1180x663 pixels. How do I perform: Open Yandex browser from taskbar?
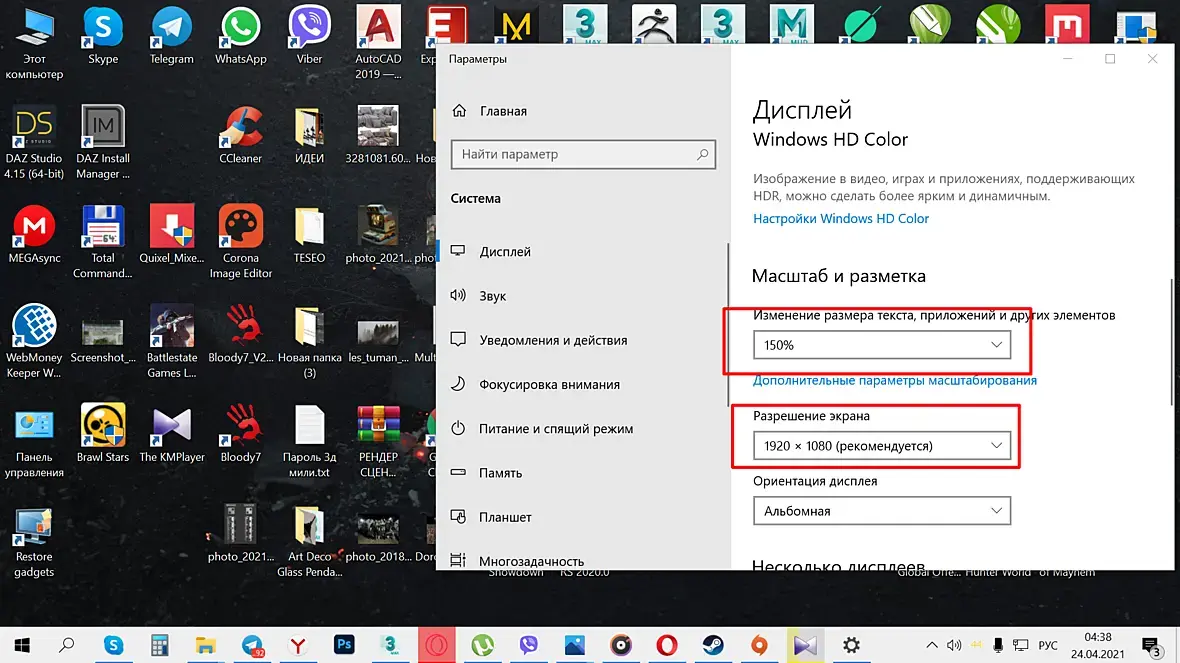pos(298,645)
